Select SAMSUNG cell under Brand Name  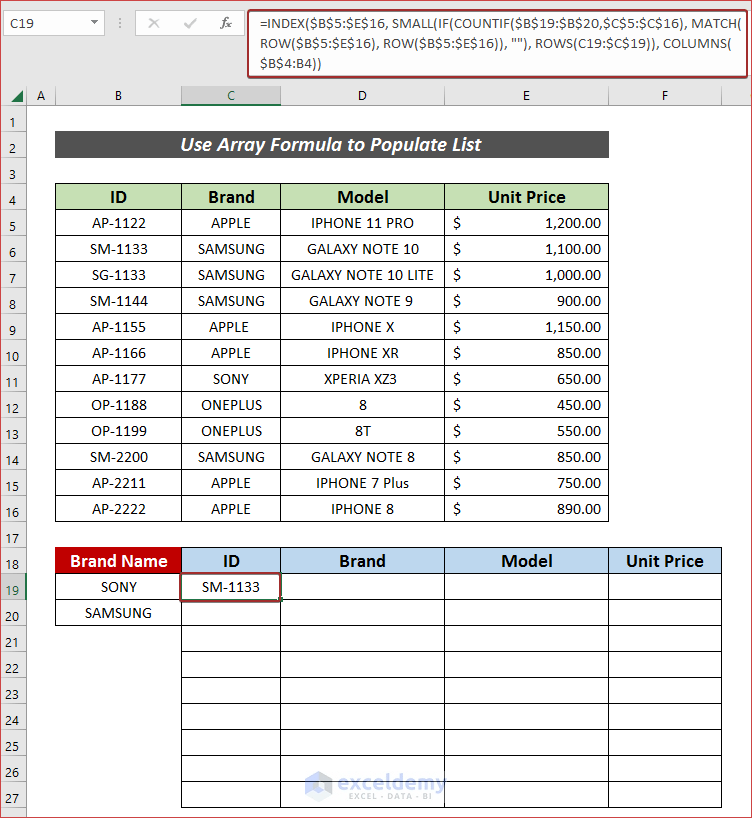[x=118, y=613]
